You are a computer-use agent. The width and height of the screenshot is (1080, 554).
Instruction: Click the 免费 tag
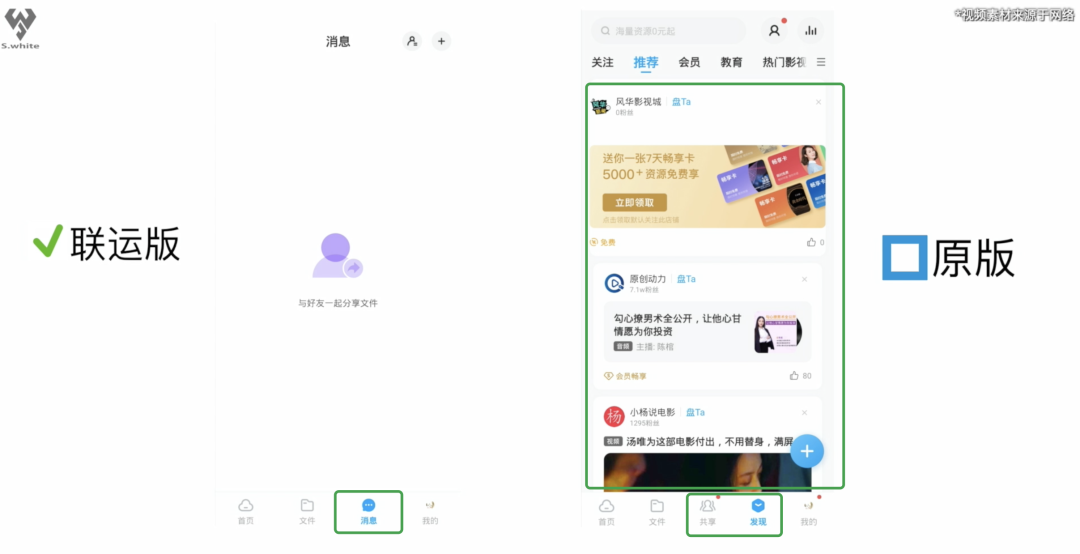603,243
